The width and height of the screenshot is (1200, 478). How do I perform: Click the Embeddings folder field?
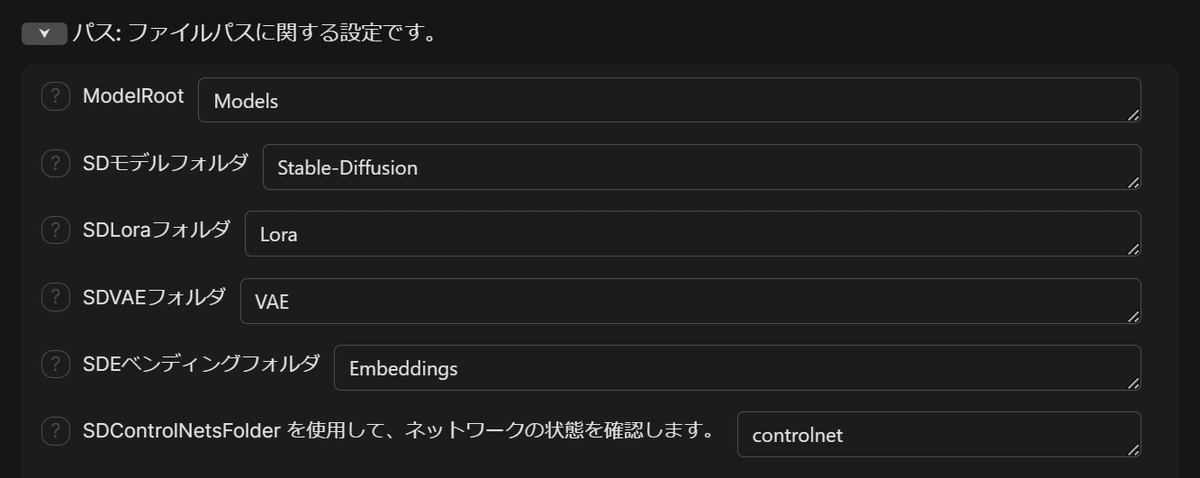click(x=735, y=368)
